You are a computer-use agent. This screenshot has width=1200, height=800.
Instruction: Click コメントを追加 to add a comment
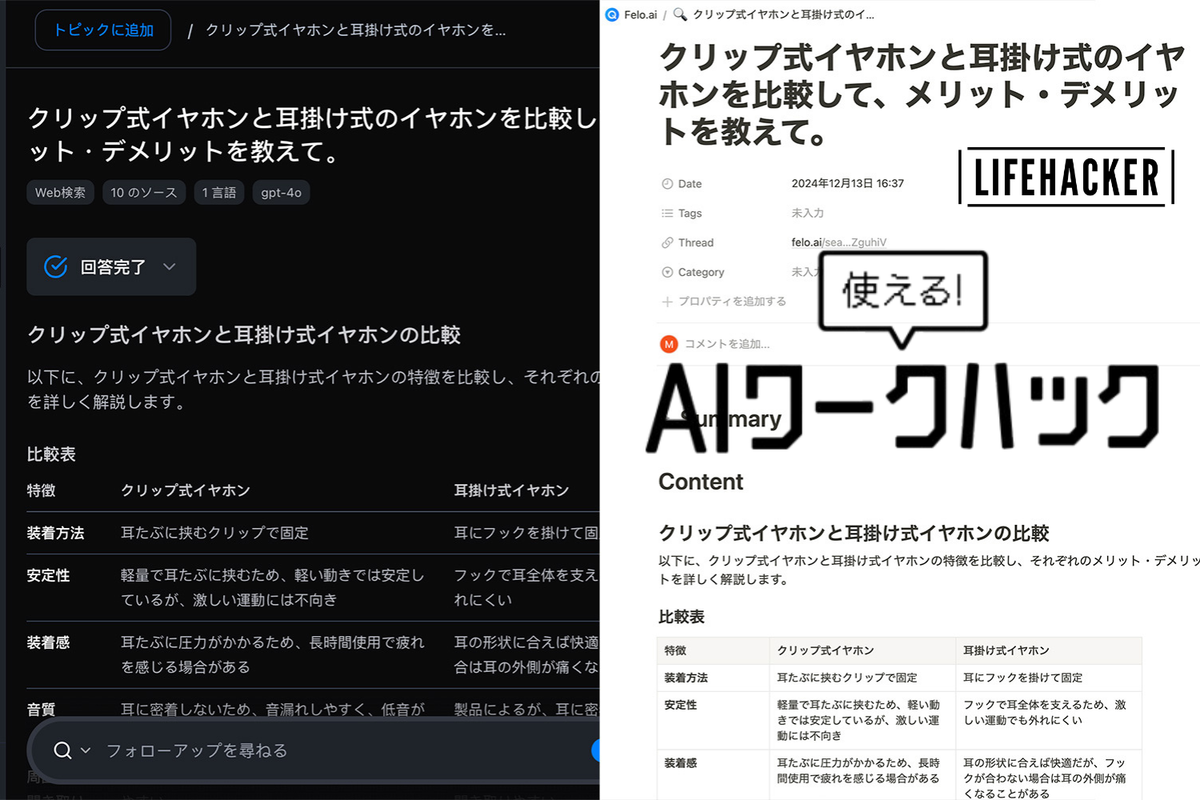pos(720,343)
